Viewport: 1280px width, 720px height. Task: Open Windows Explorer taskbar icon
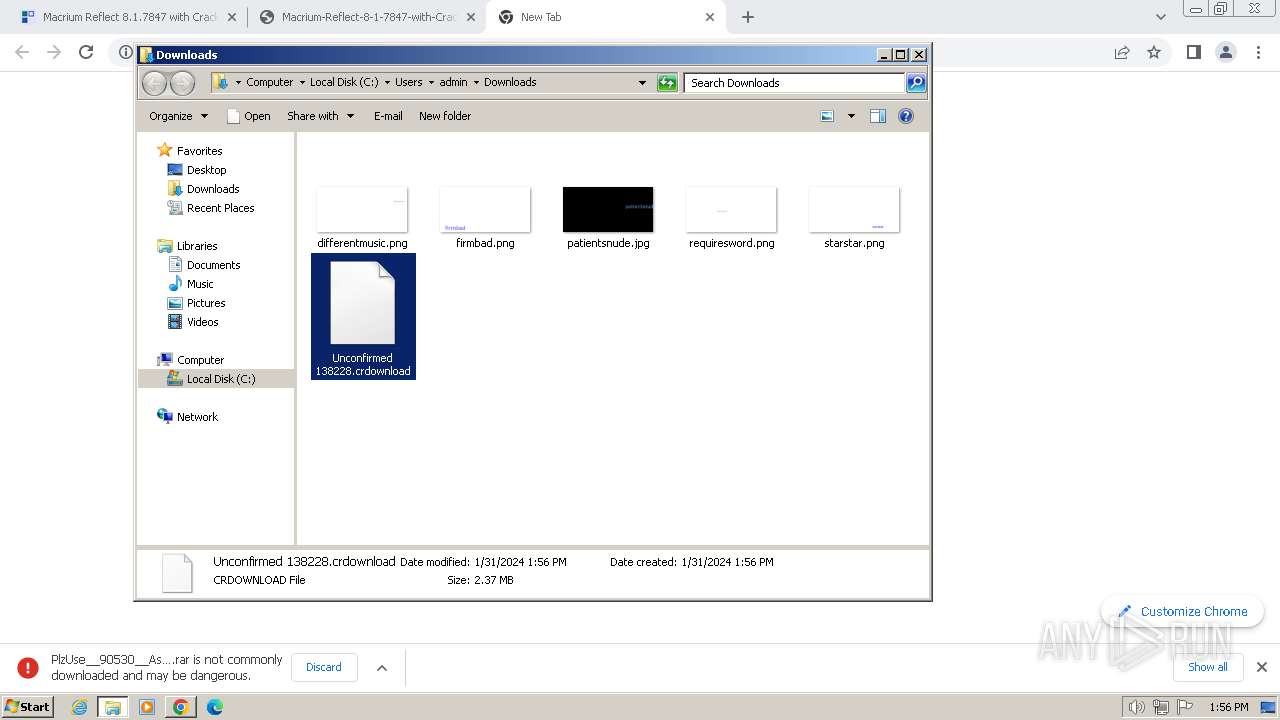113,707
